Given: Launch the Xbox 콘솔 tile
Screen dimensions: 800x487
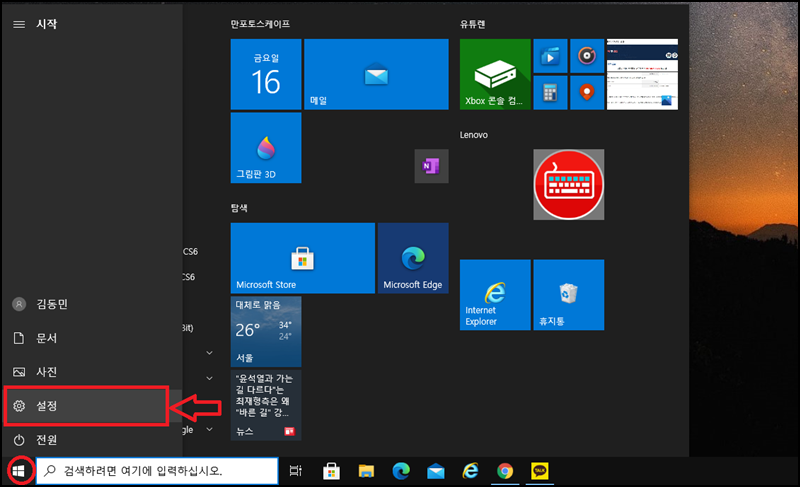Looking at the screenshot, I should [x=495, y=74].
